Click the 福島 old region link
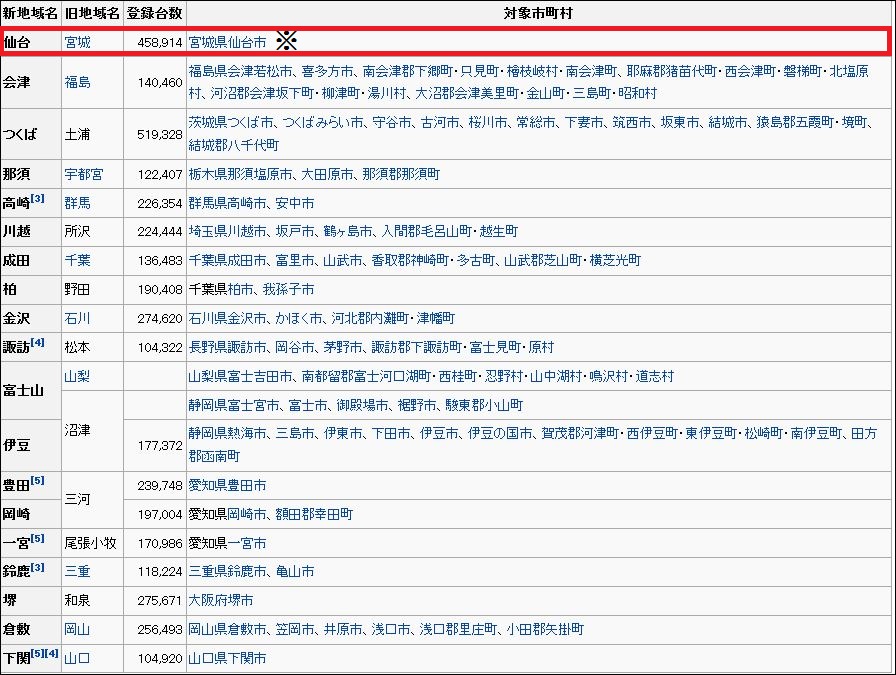Viewport: 896px width, 675px height. click(x=77, y=82)
